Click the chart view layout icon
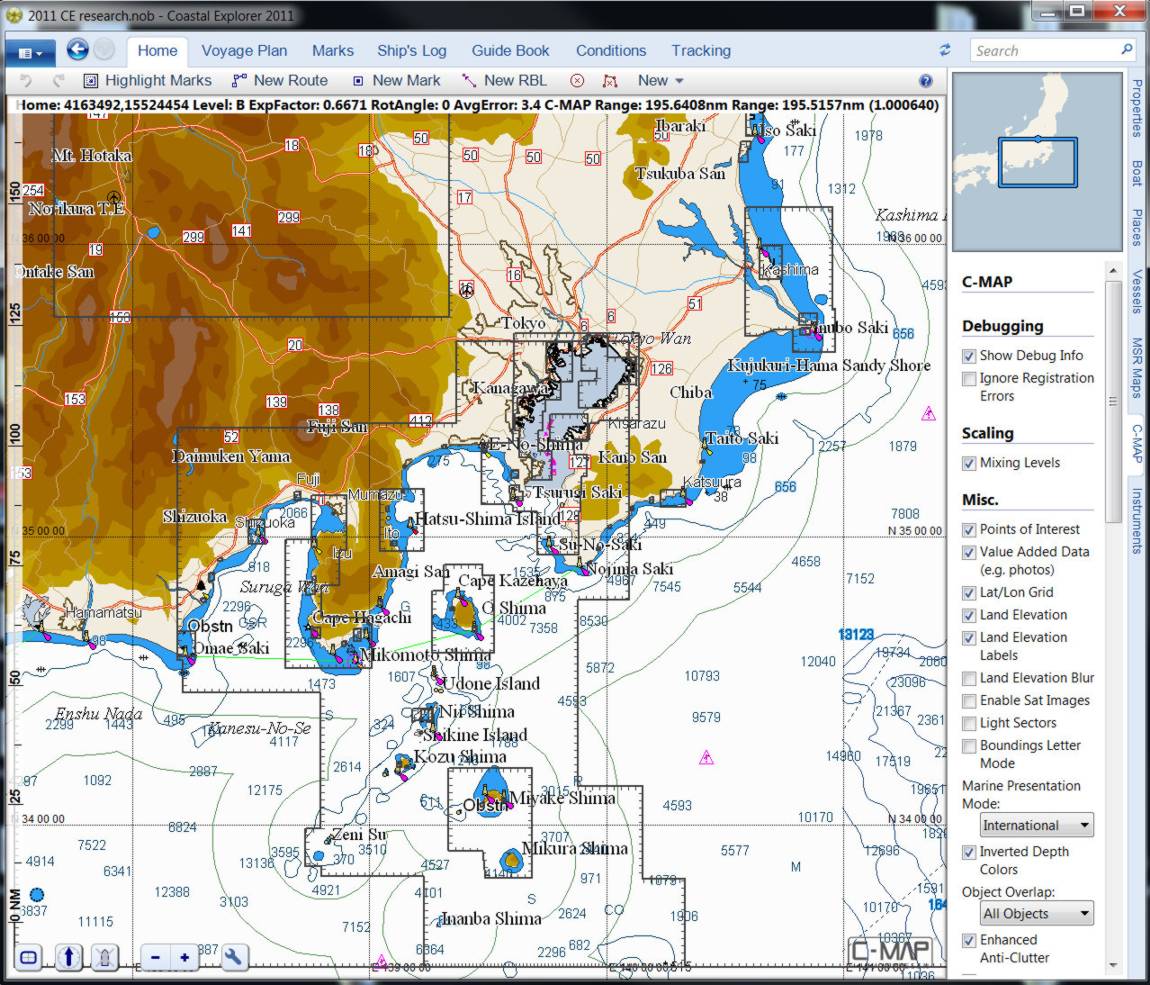The image size is (1150, 985). (x=28, y=956)
